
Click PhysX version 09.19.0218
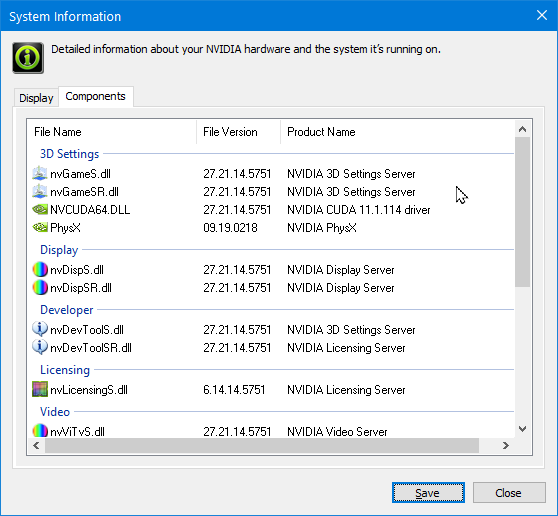230,227
